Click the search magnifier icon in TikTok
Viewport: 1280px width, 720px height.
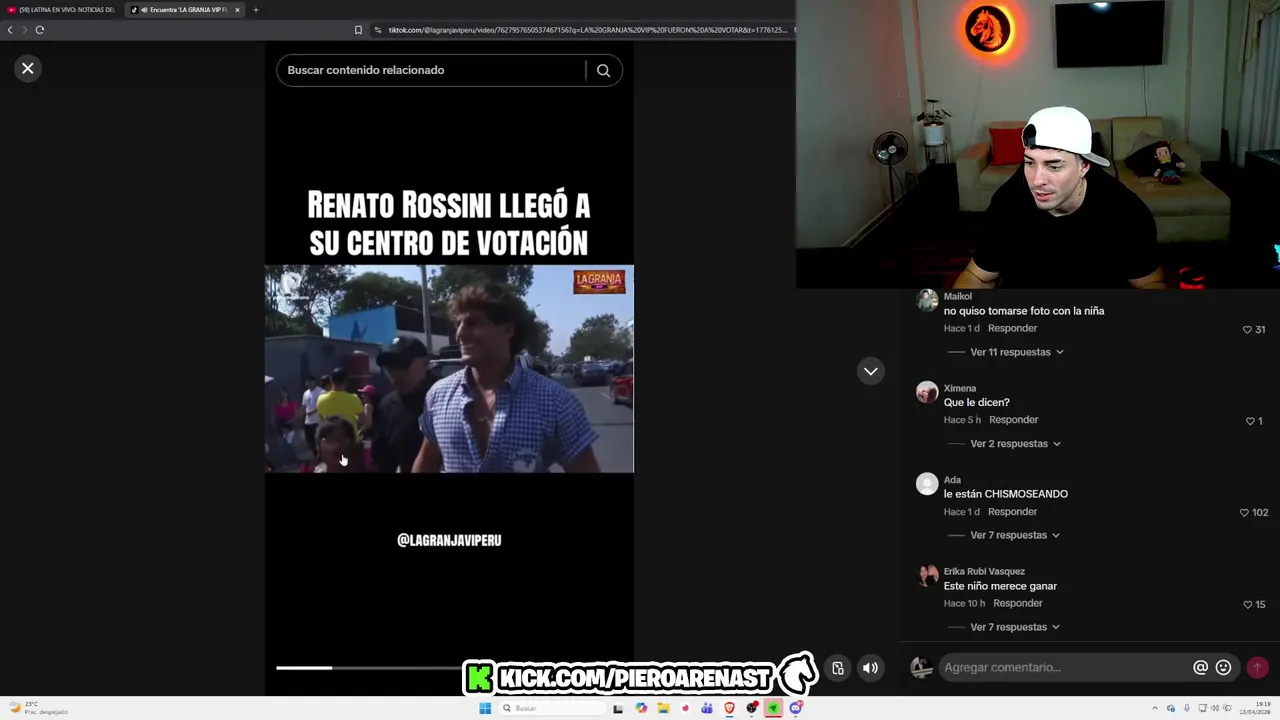(x=603, y=70)
